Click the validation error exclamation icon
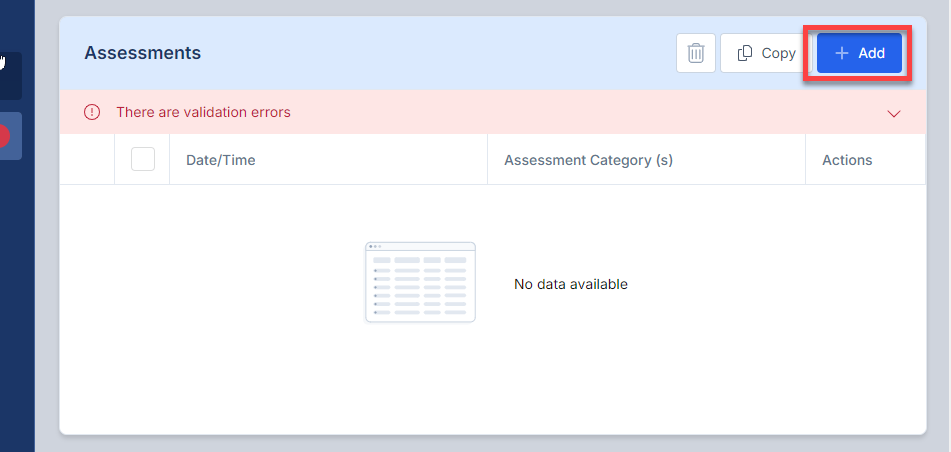This screenshot has height=452, width=951. (92, 112)
